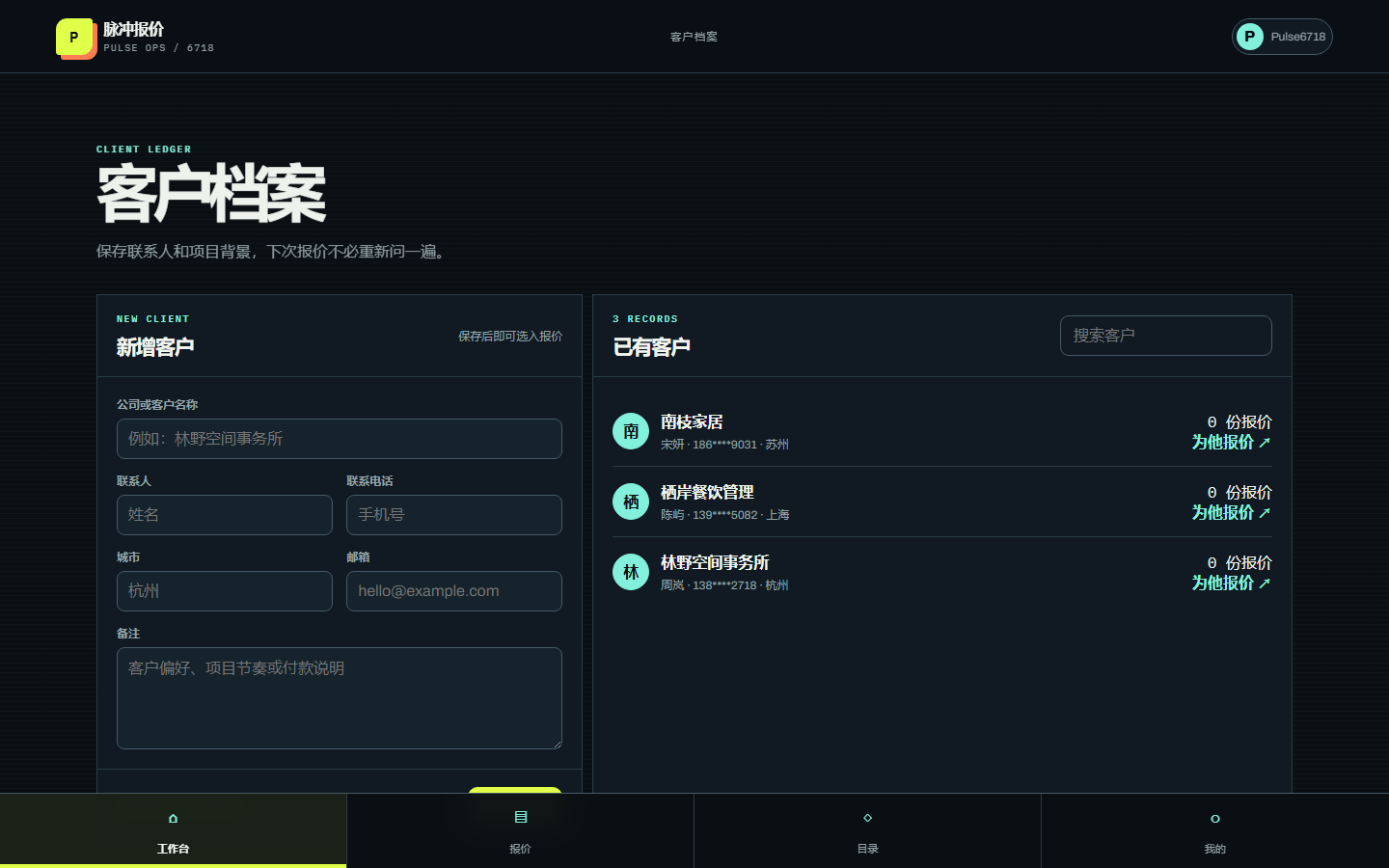Click contact details 宋妍 · 186****9031 · 苏州
Viewport: 1389px width, 868px height.
(x=724, y=445)
